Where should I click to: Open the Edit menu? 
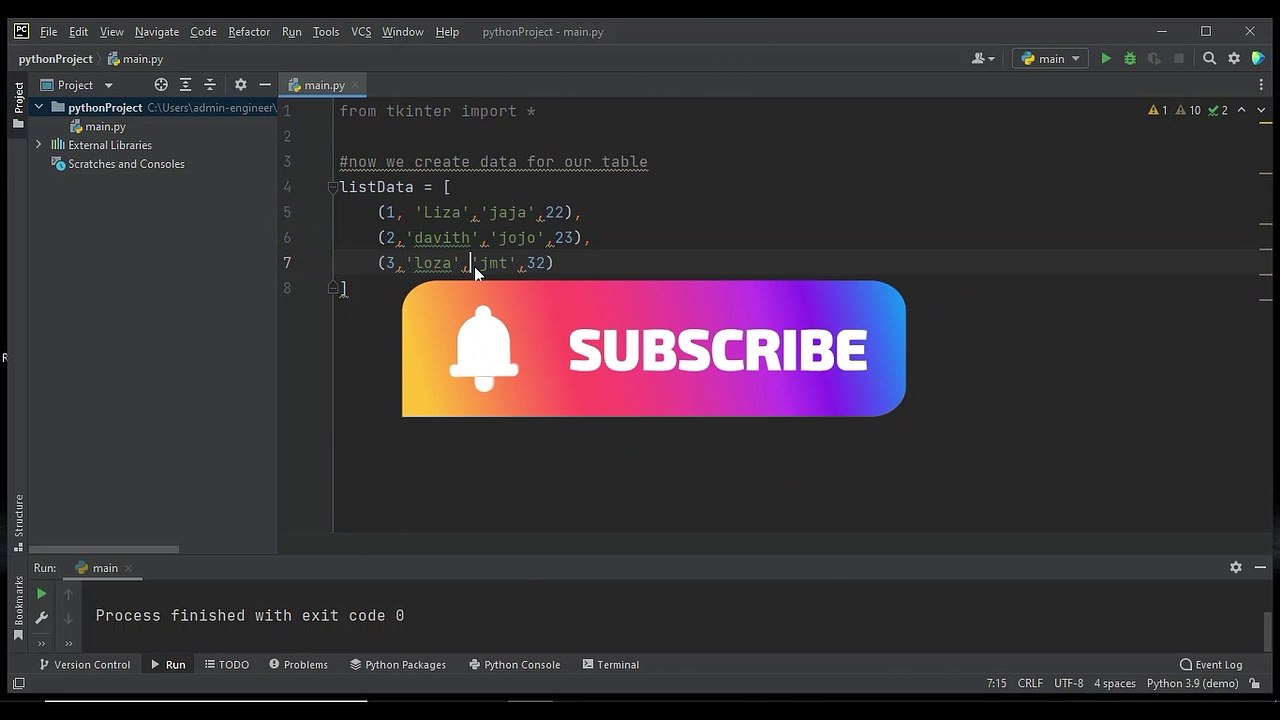[x=78, y=32]
